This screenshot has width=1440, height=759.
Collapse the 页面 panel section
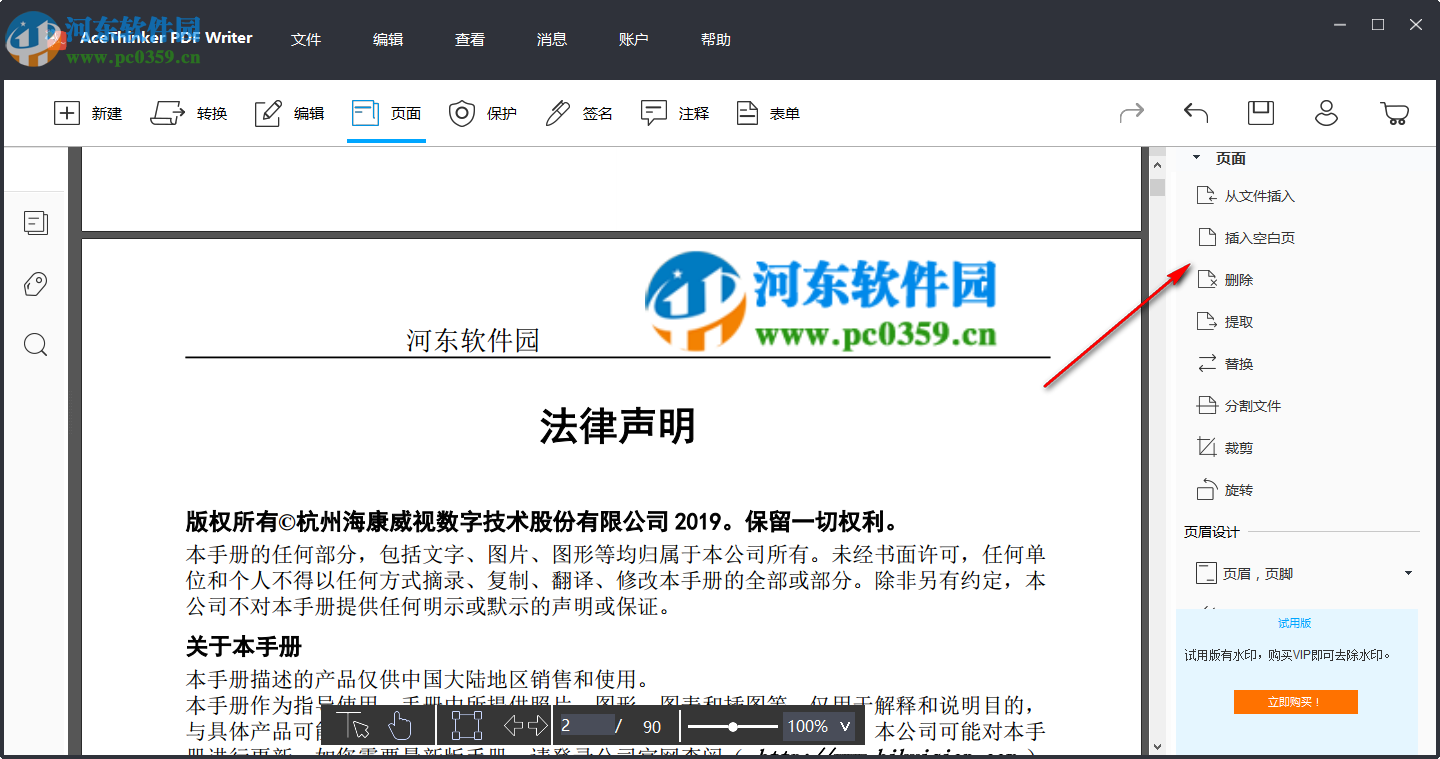click(1196, 158)
